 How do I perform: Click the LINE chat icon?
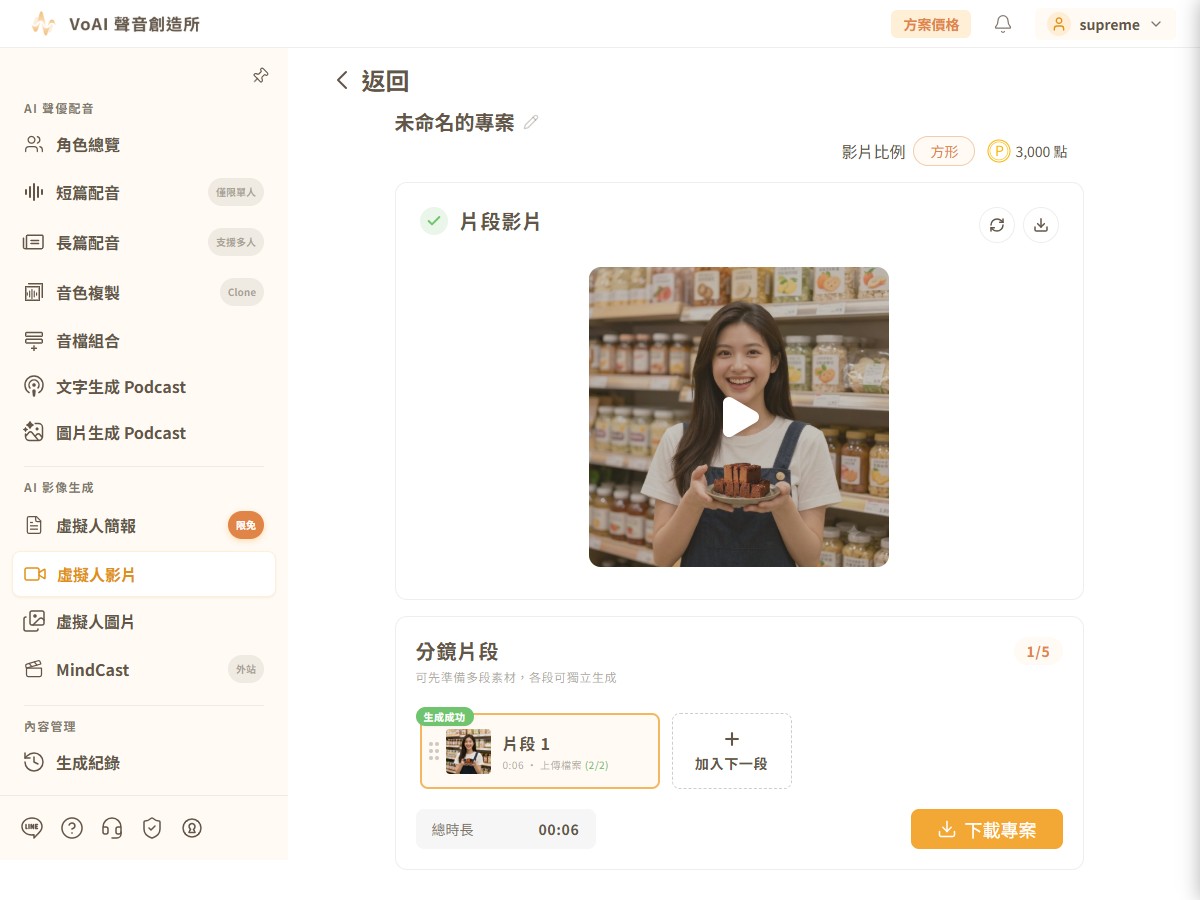[x=32, y=828]
